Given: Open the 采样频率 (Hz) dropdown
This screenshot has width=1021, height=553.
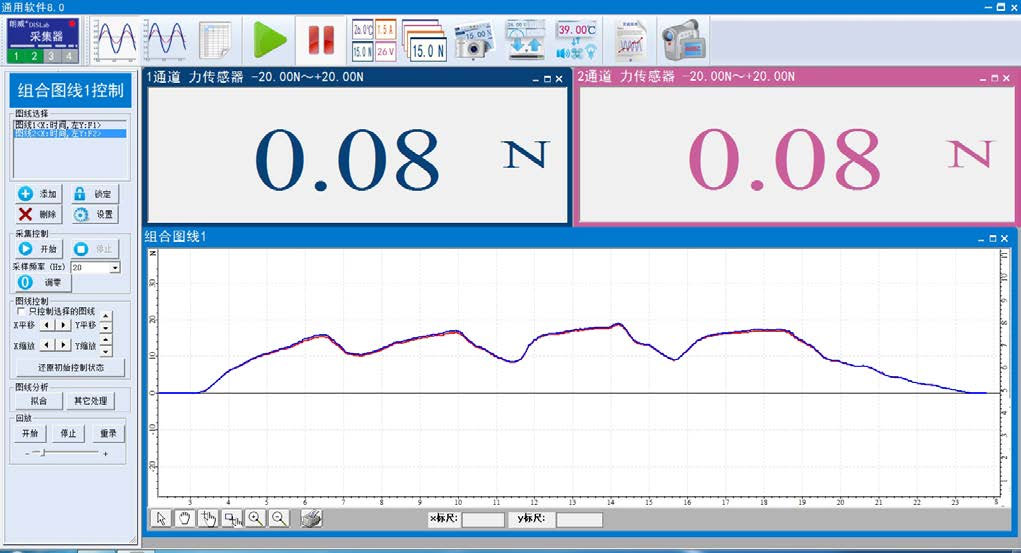Looking at the screenshot, I should click(115, 267).
